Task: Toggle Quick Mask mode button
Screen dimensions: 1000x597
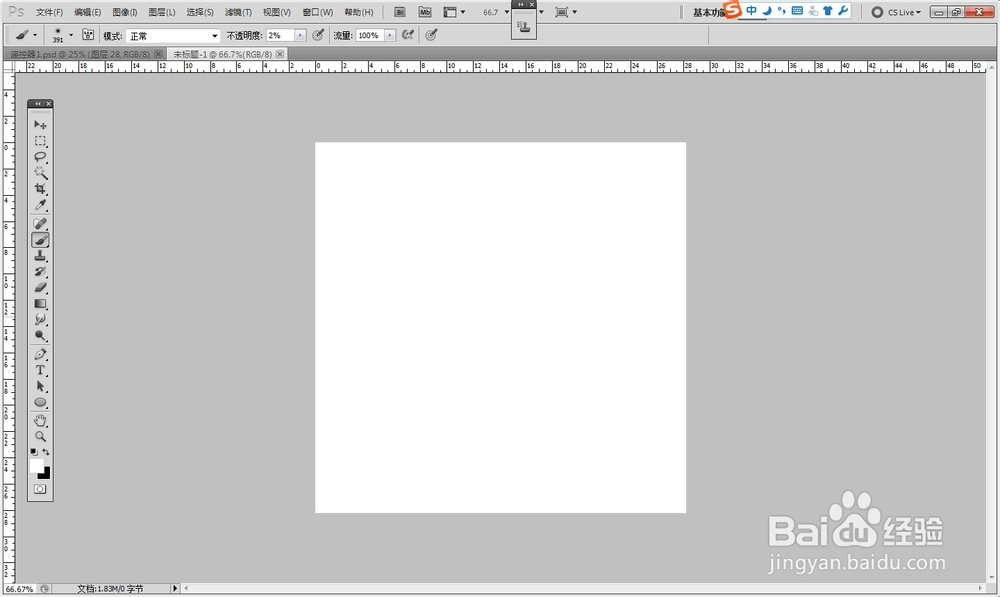Action: click(40, 489)
